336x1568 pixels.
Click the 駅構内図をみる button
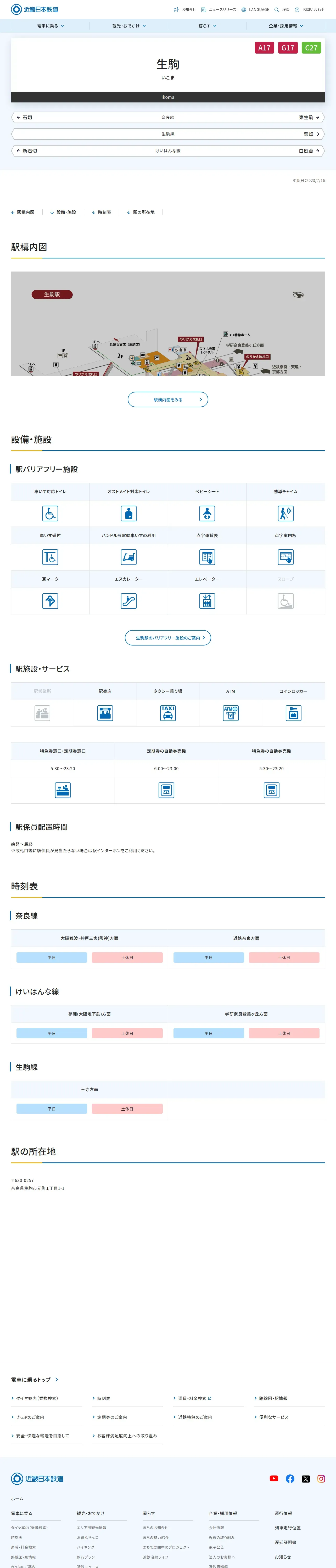(168, 399)
